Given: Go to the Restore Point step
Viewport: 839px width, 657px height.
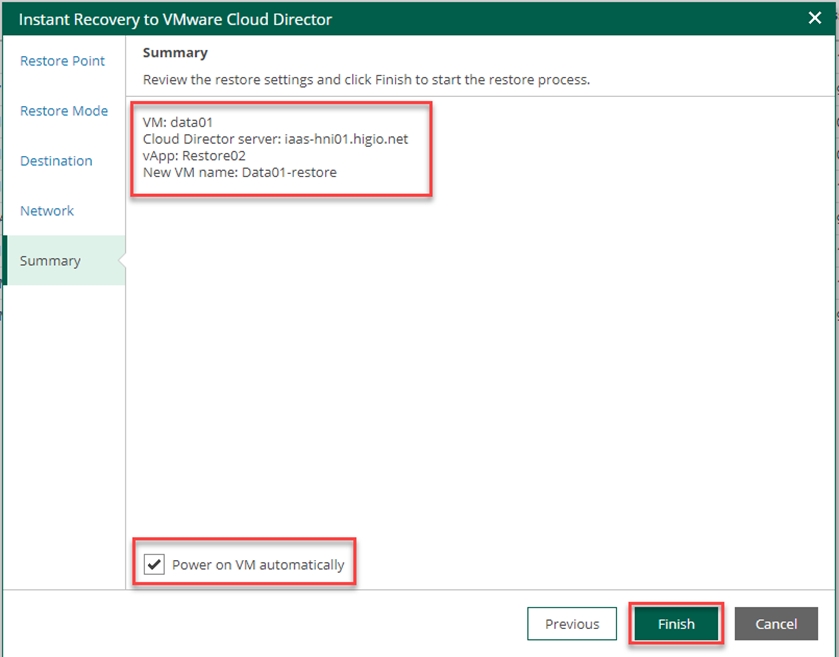Looking at the screenshot, I should [x=62, y=61].
